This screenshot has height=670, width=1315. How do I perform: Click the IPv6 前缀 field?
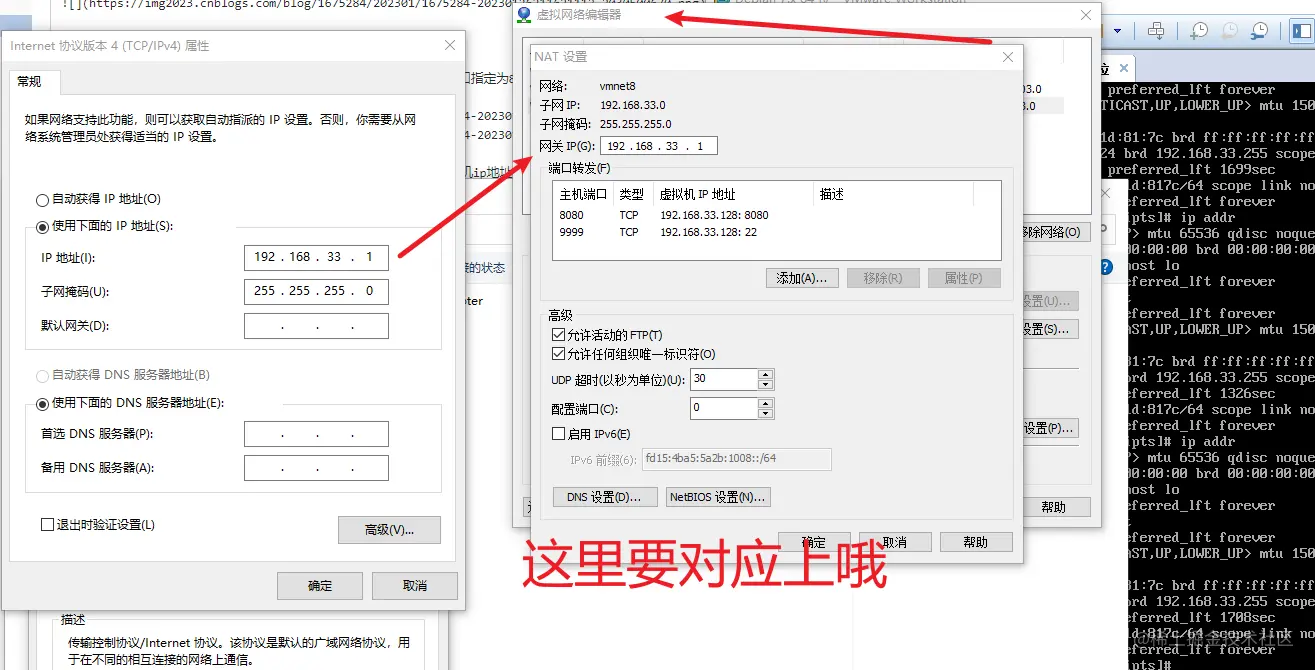(736, 459)
